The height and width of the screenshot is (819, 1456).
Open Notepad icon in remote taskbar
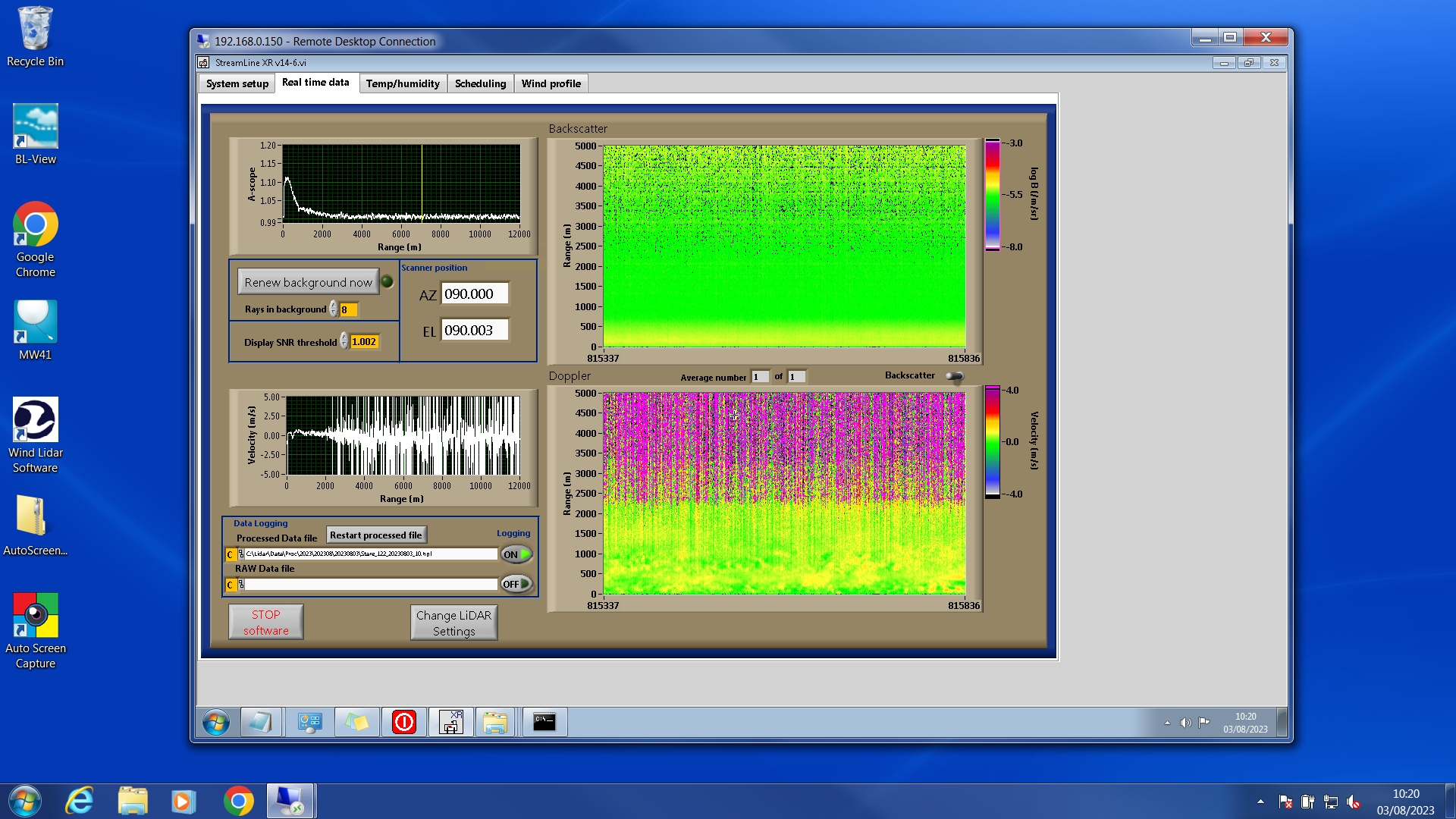click(261, 722)
